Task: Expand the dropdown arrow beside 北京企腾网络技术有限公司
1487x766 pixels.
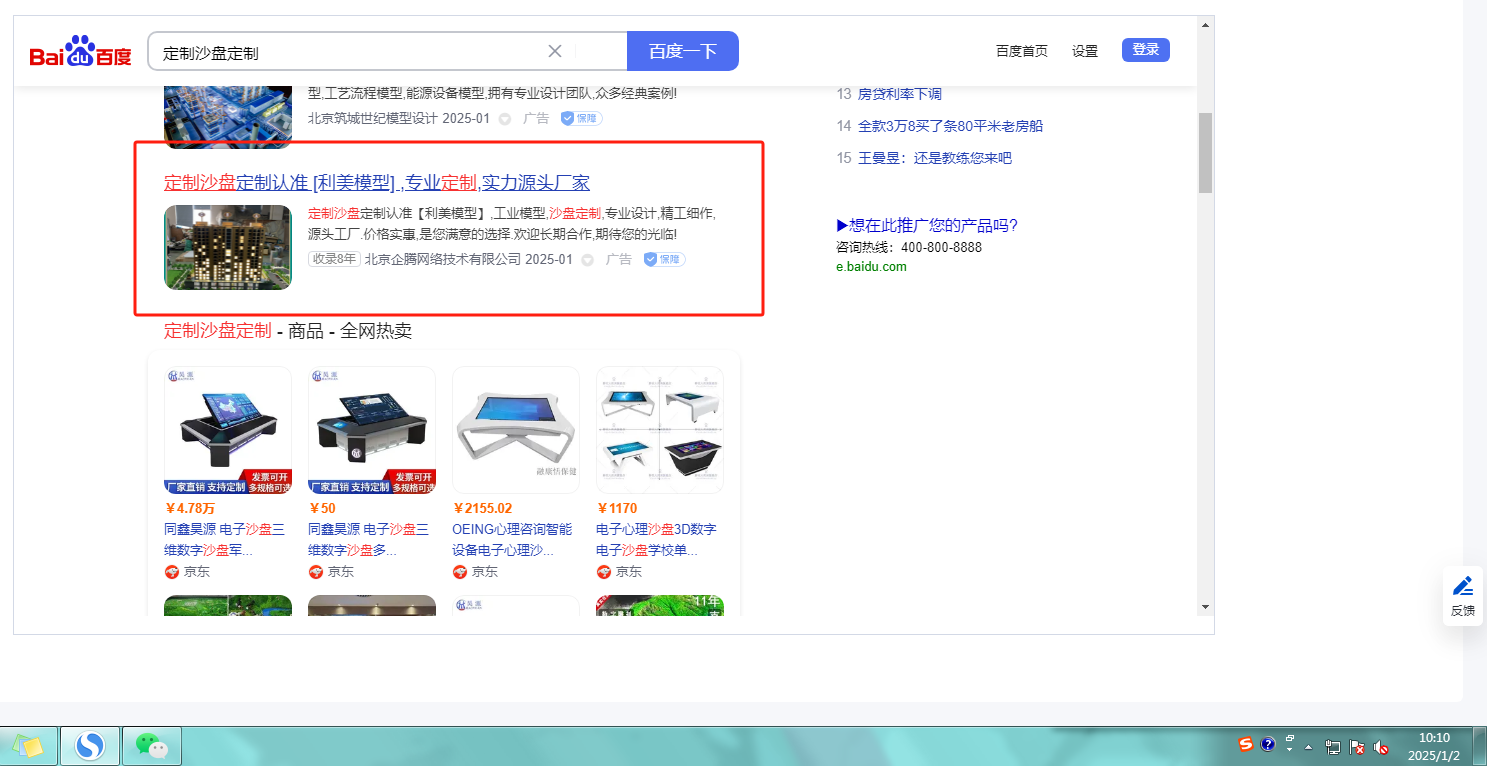Action: coord(588,260)
